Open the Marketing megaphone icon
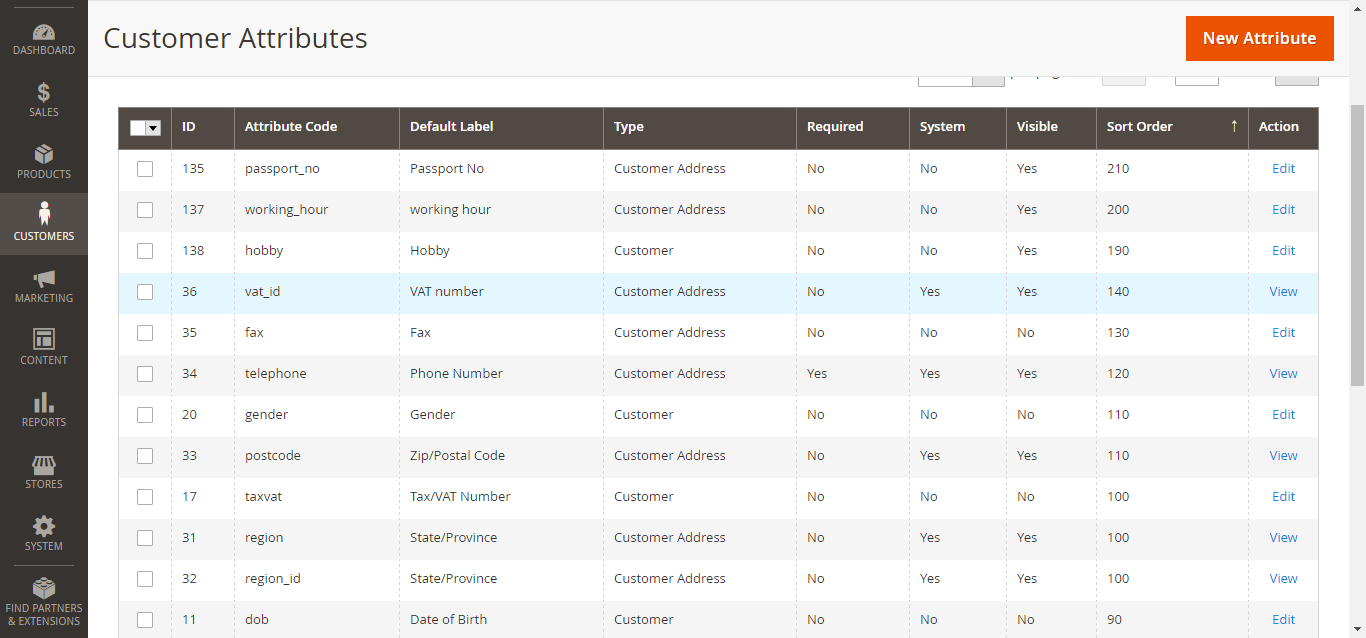Image resolution: width=1366 pixels, height=638 pixels. [x=44, y=279]
